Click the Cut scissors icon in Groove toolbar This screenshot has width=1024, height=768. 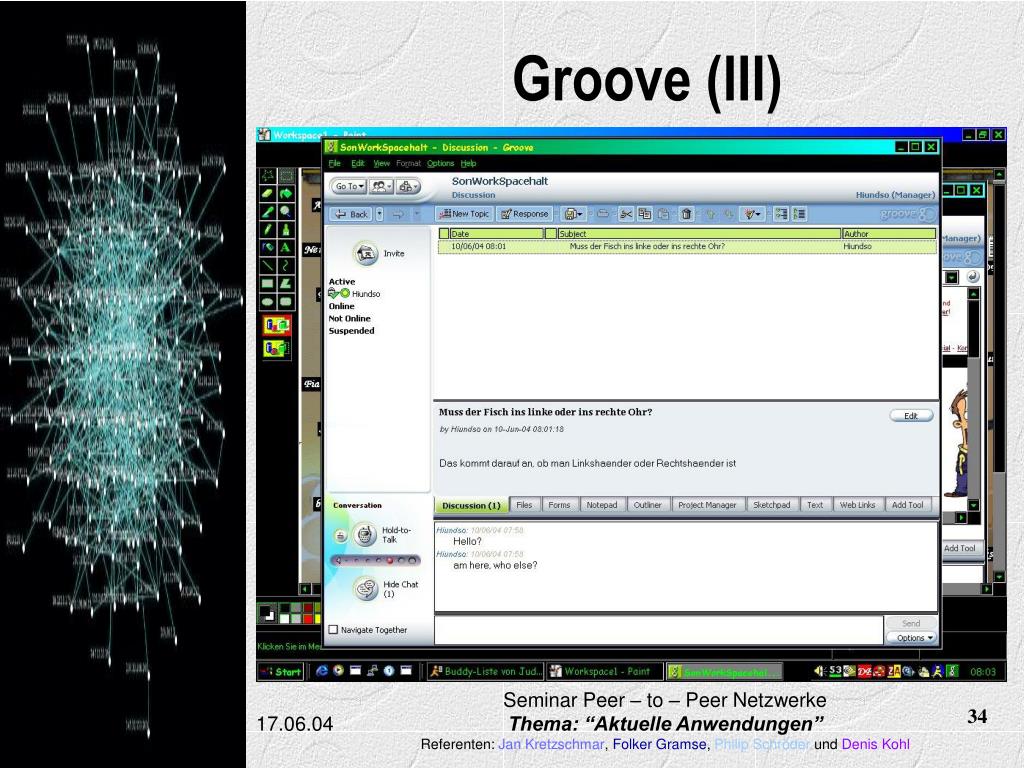point(626,214)
